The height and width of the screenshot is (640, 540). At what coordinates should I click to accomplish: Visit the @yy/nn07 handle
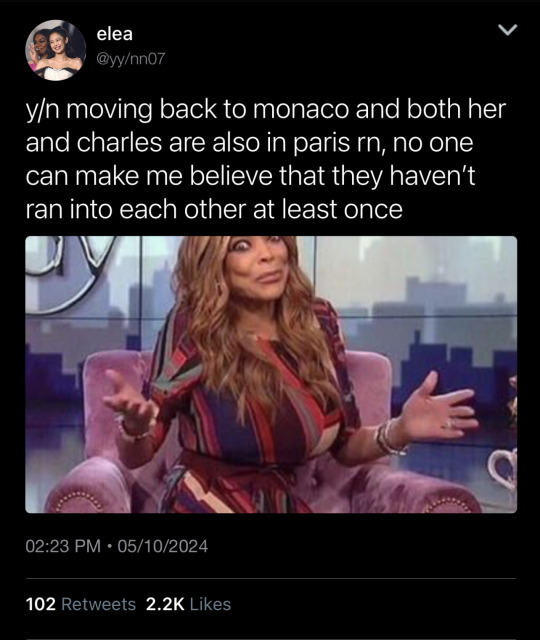(131, 59)
